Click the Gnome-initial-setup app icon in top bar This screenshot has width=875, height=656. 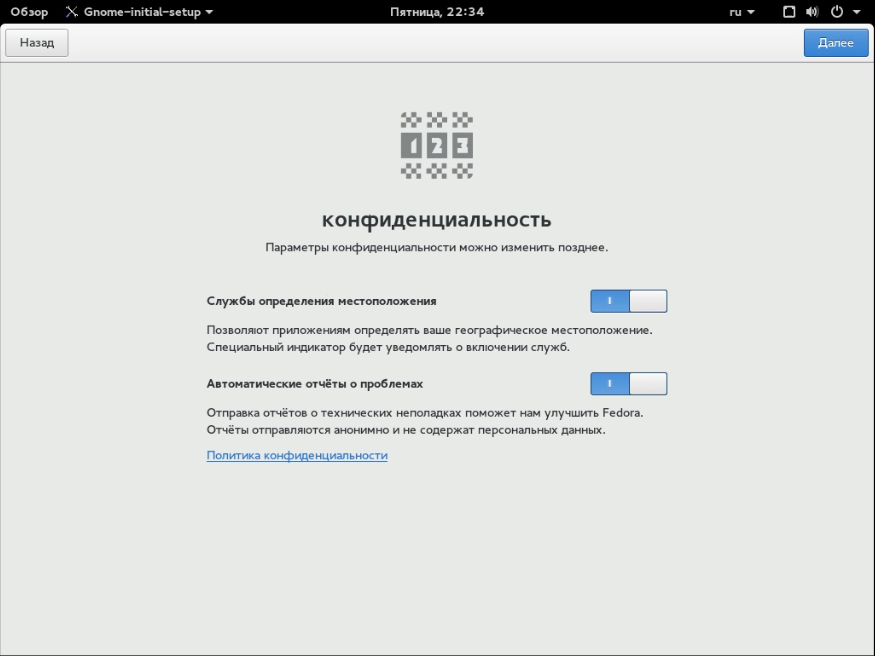(x=72, y=12)
